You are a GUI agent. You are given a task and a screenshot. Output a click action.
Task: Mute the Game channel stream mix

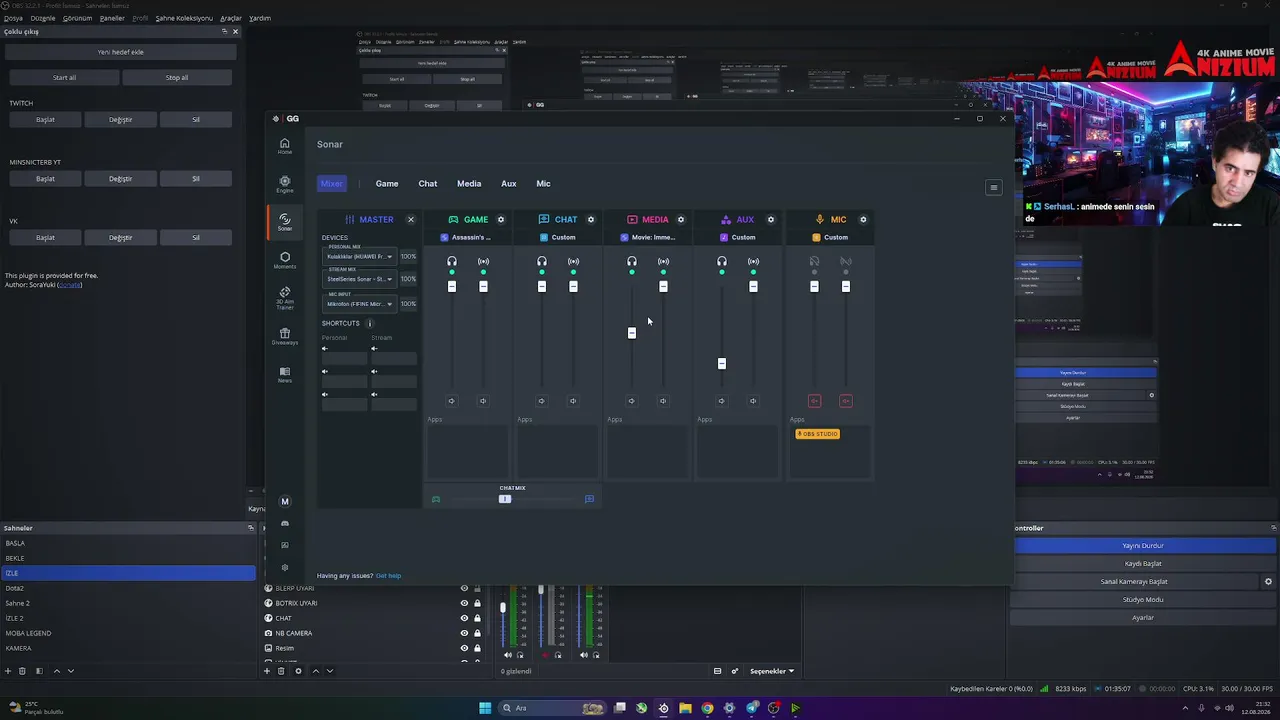pyautogui.click(x=483, y=401)
